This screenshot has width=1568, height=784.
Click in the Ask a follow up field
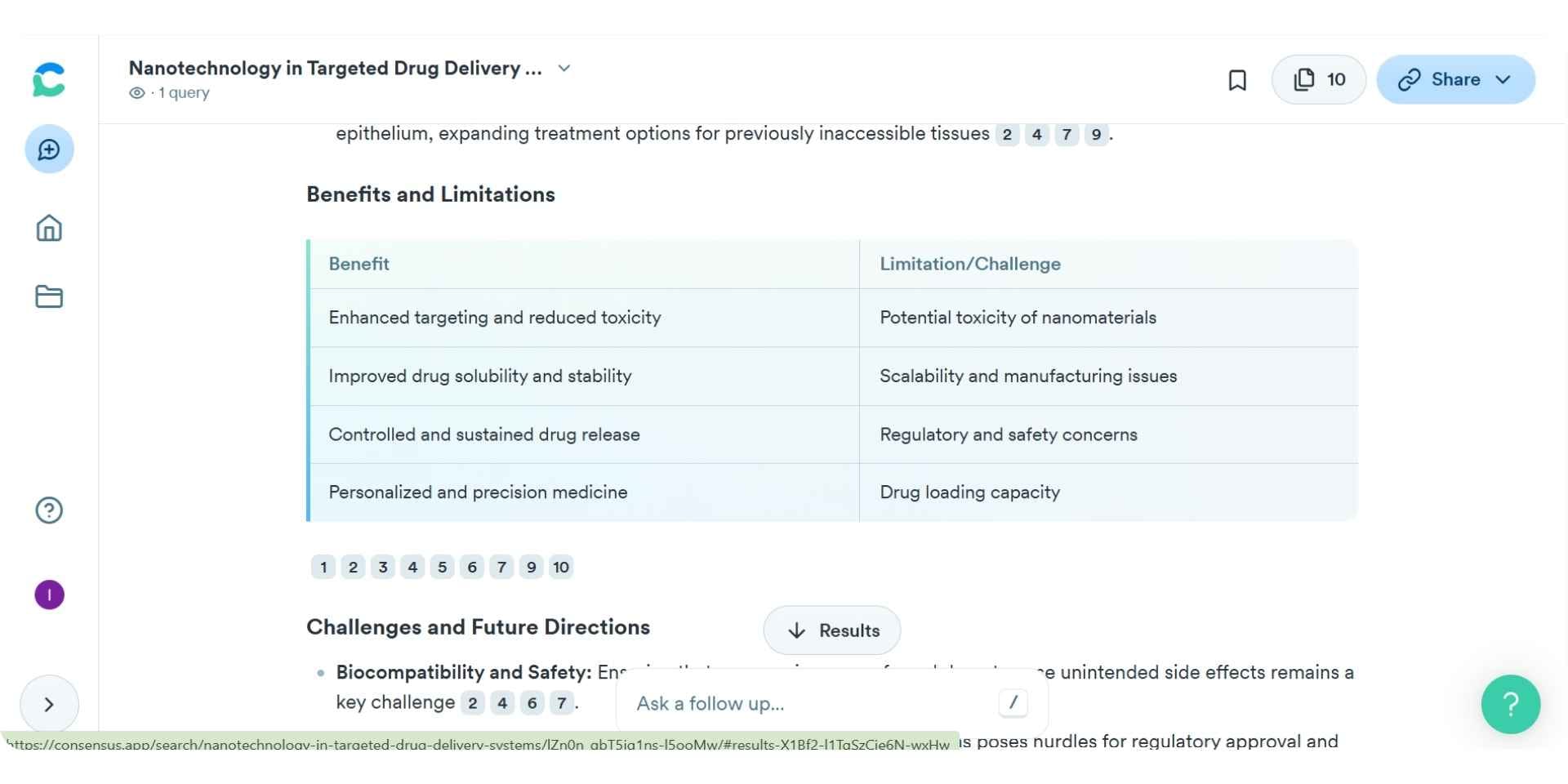(x=808, y=704)
